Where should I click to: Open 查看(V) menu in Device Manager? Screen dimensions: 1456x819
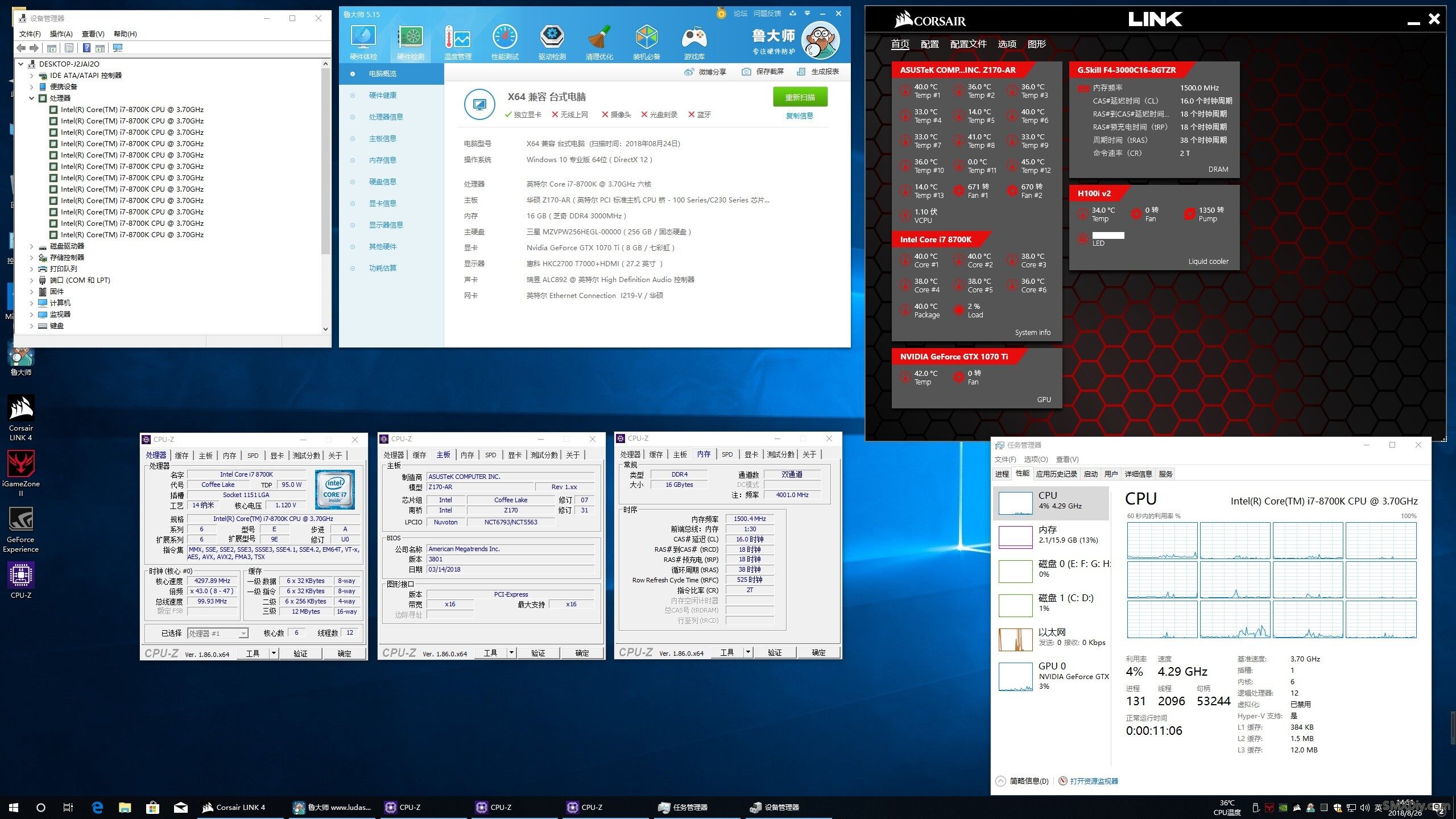coord(93,34)
